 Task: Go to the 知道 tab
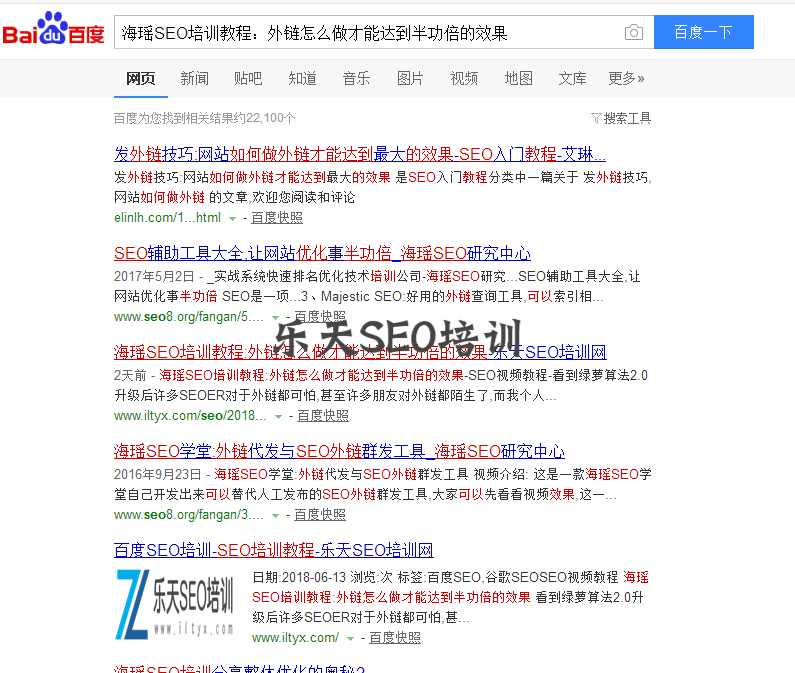coord(302,78)
